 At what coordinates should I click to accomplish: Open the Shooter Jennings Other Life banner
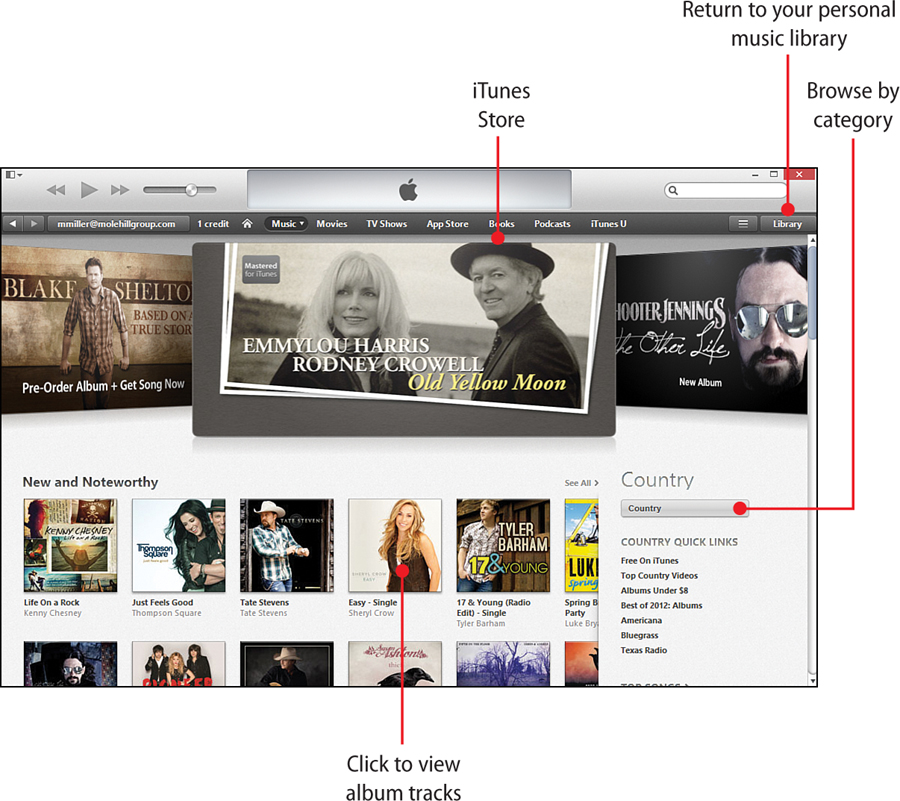[x=712, y=329]
